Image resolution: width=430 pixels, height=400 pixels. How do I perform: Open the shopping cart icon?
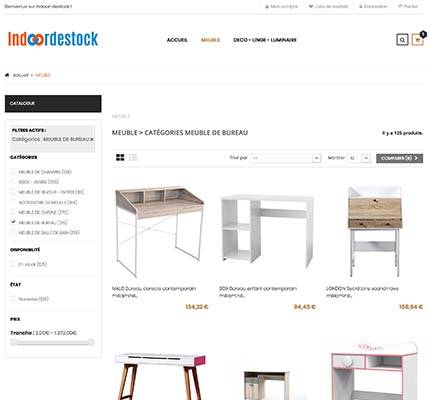417,40
